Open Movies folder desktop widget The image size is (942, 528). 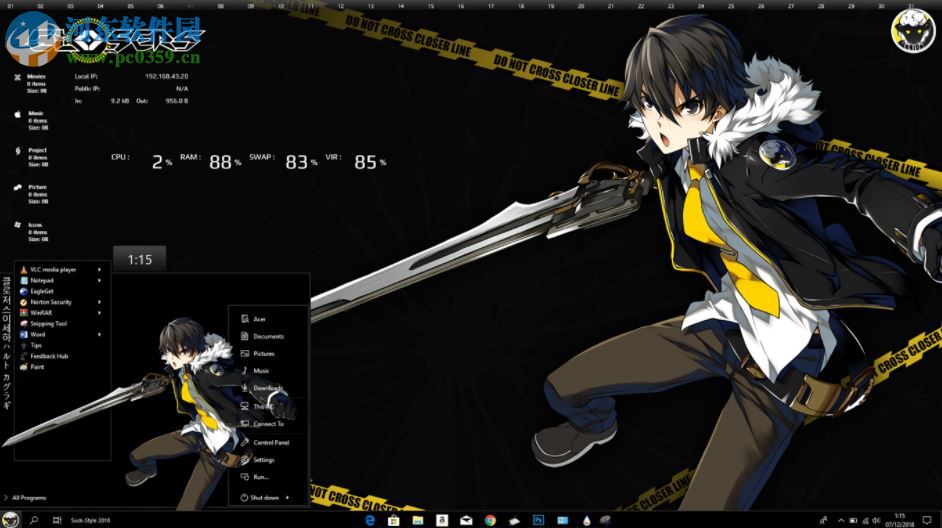(x=31, y=83)
